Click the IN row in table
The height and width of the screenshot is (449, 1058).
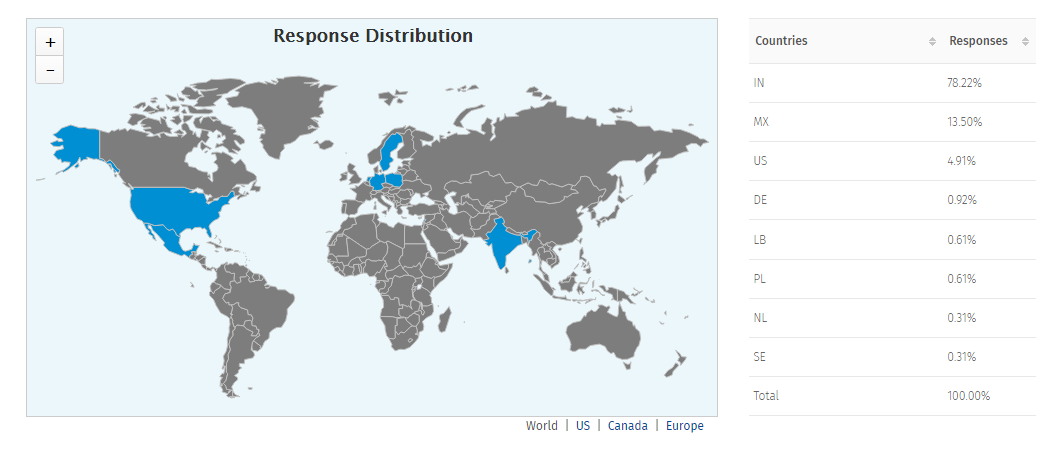click(892, 83)
